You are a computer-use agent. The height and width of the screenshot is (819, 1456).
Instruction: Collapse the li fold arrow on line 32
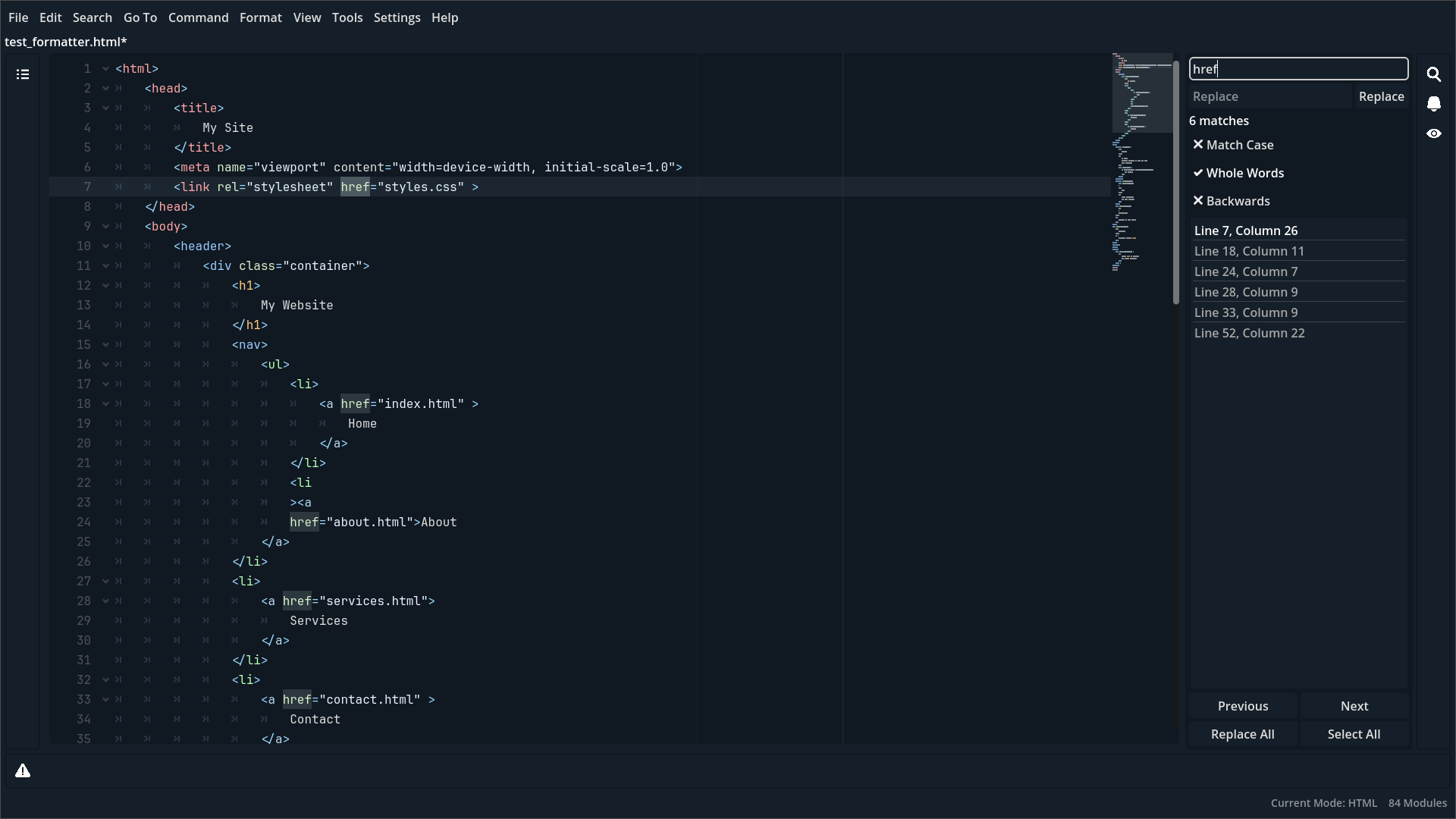pyautogui.click(x=105, y=679)
